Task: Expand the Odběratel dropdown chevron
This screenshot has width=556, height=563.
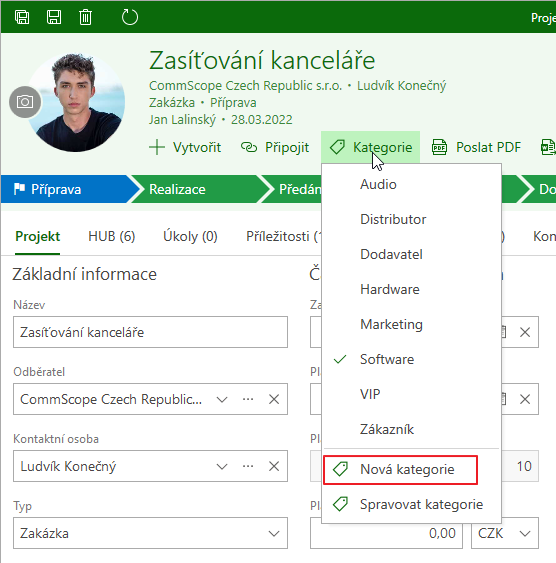Action: [222, 399]
